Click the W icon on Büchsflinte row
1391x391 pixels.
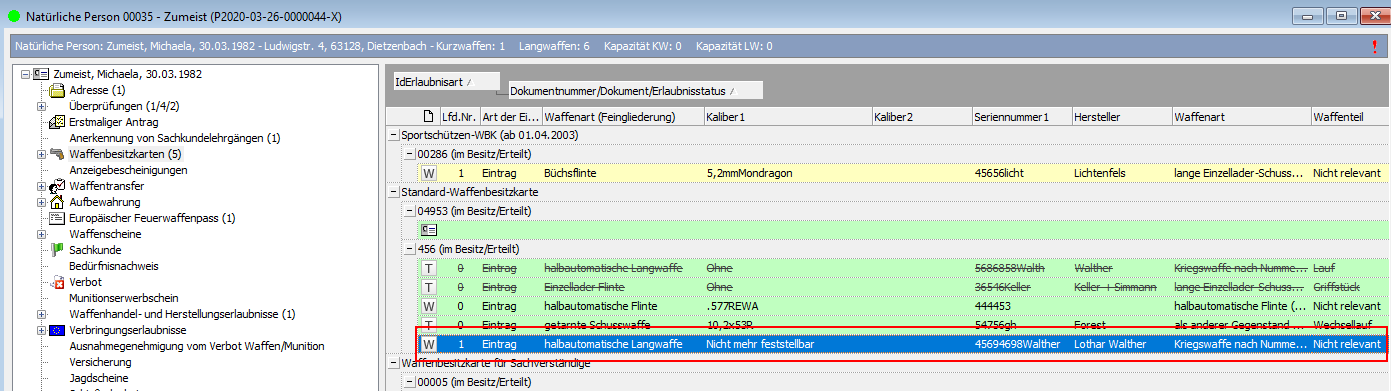click(x=429, y=173)
